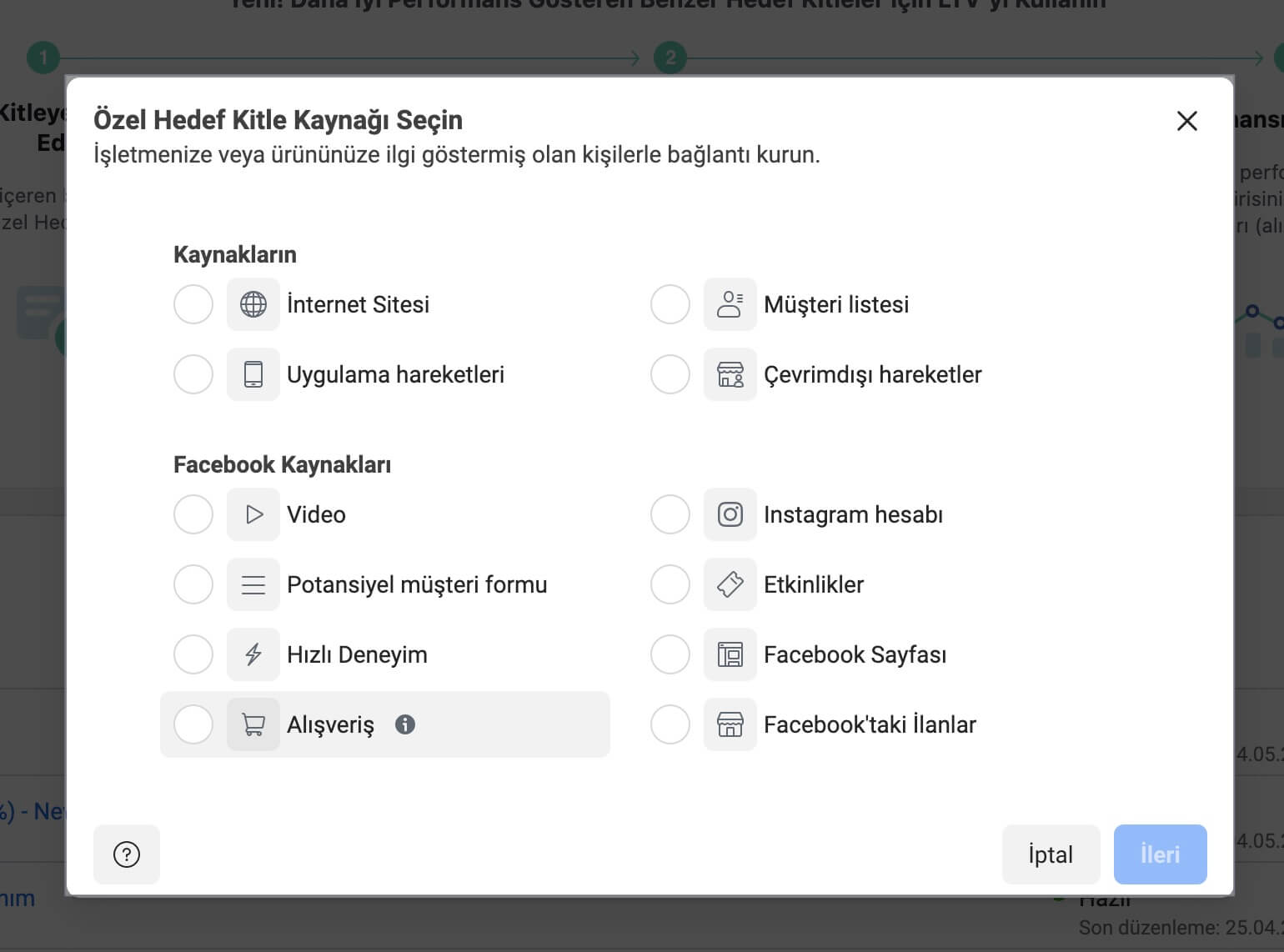
Task: Click the phone icon for Uygulama hareketleri
Action: (x=253, y=374)
